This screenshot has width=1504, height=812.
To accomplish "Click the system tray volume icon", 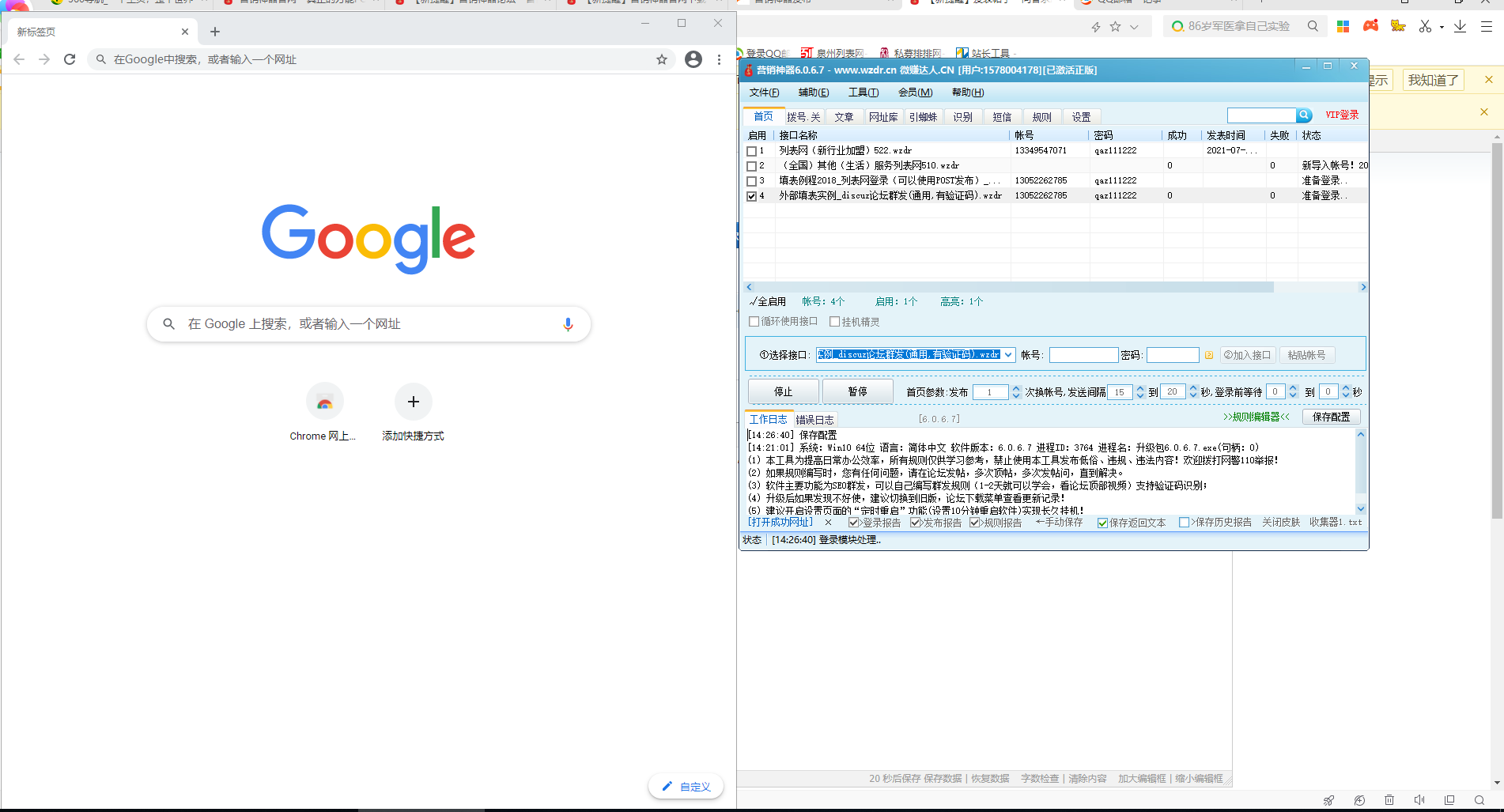I will click(x=1419, y=799).
